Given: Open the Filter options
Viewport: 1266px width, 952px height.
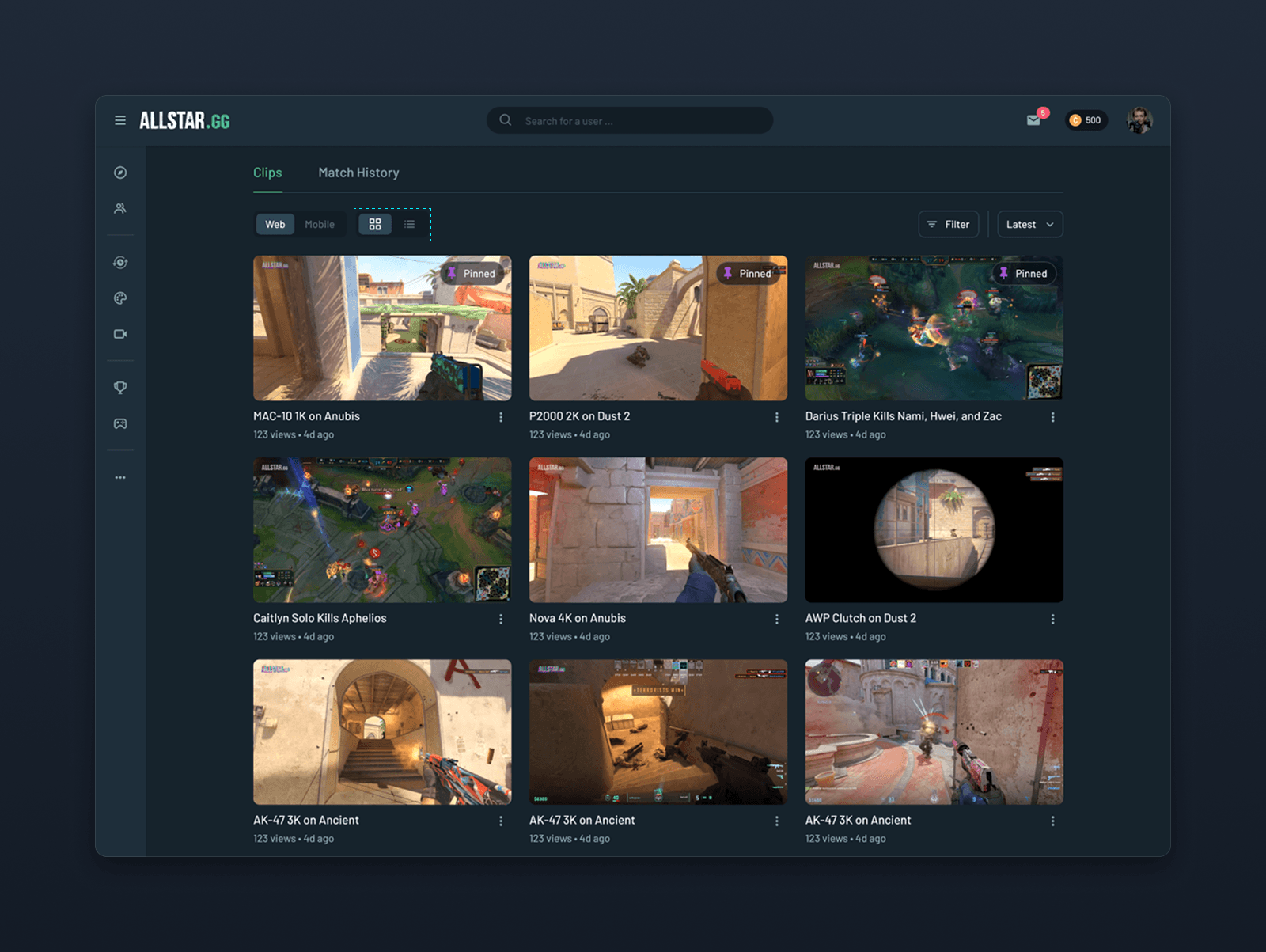Looking at the screenshot, I should tap(949, 224).
